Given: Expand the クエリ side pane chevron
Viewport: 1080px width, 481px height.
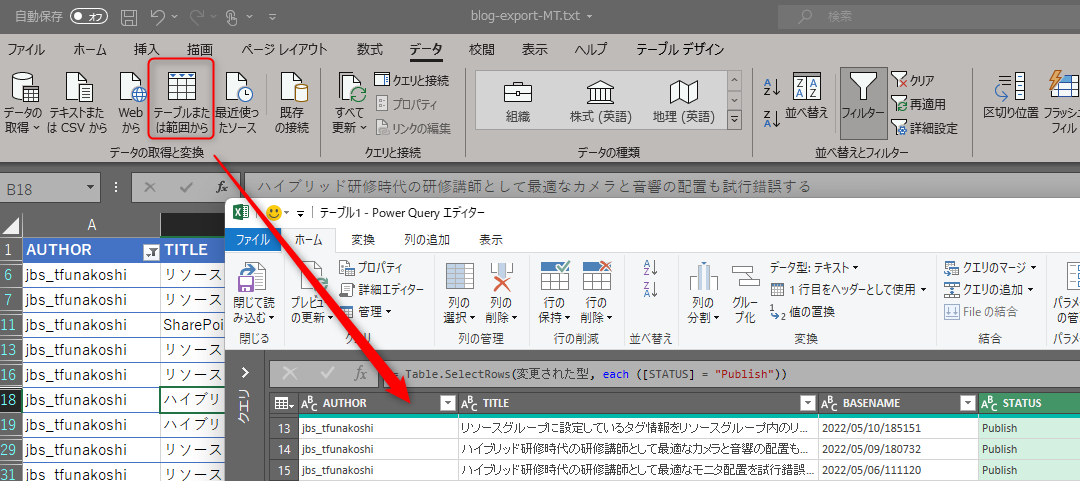Looking at the screenshot, I should tap(245, 373).
